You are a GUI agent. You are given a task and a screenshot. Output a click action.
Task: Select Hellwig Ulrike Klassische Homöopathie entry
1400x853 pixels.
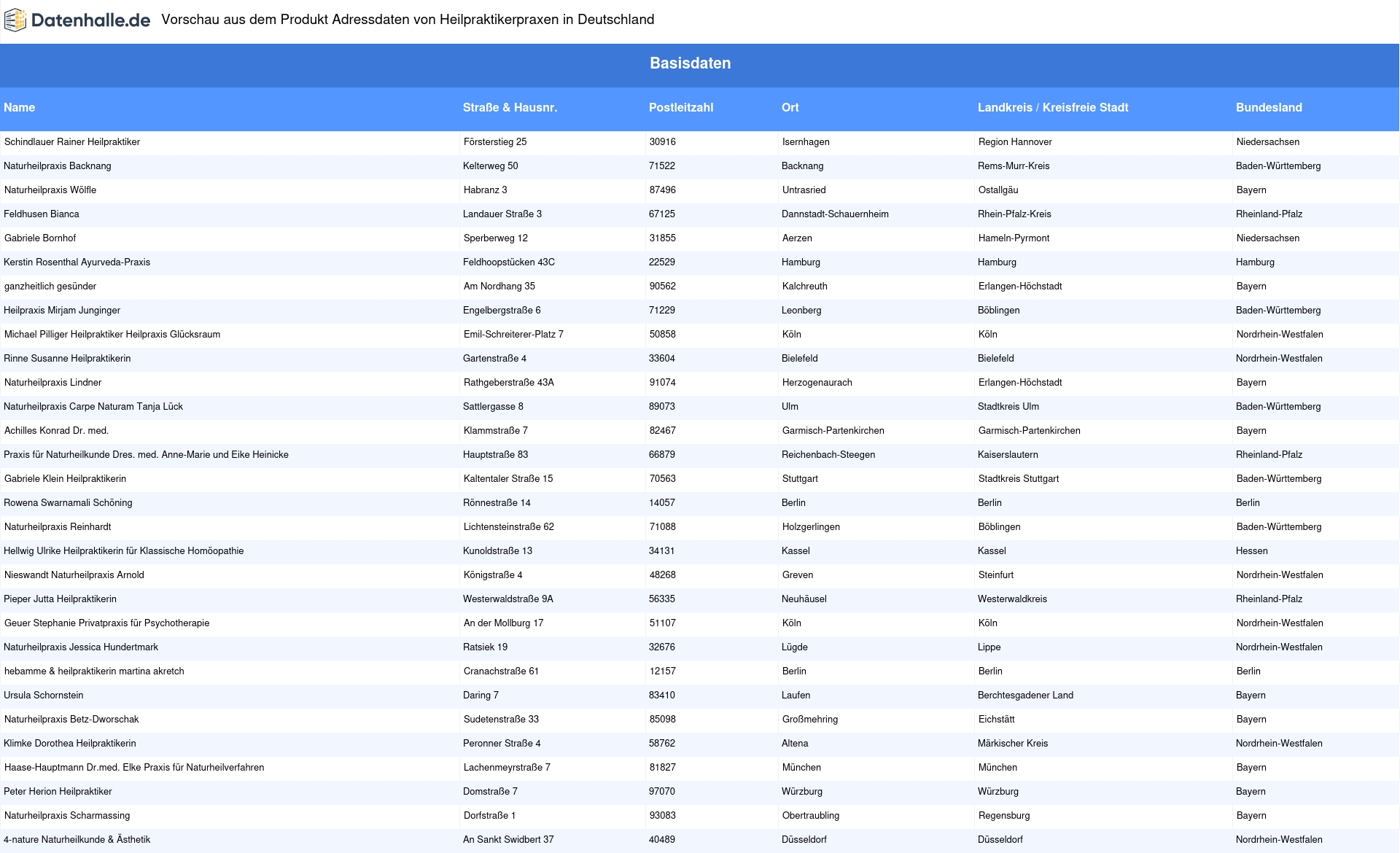[124, 551]
